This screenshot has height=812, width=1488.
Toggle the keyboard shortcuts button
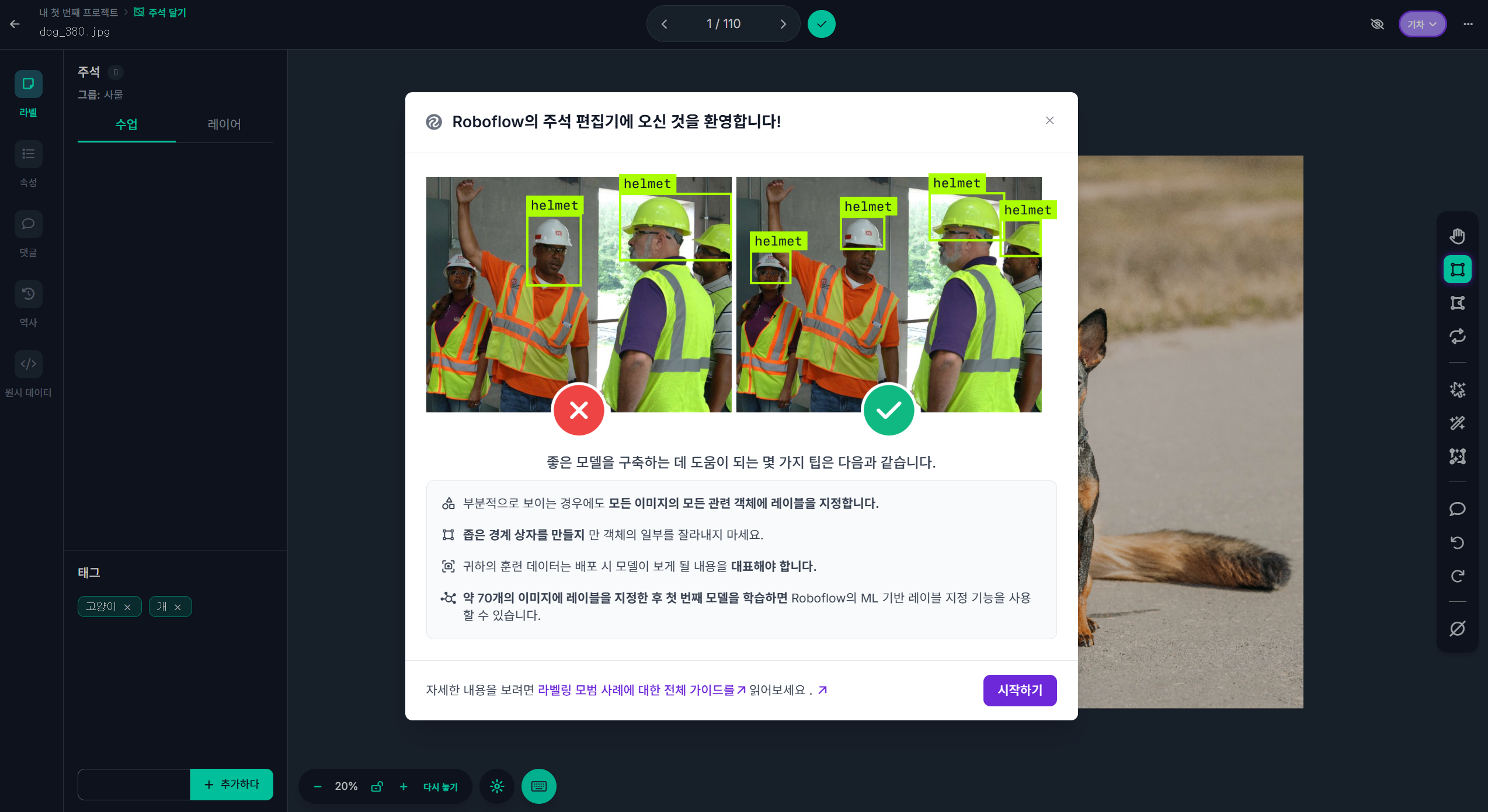(538, 786)
